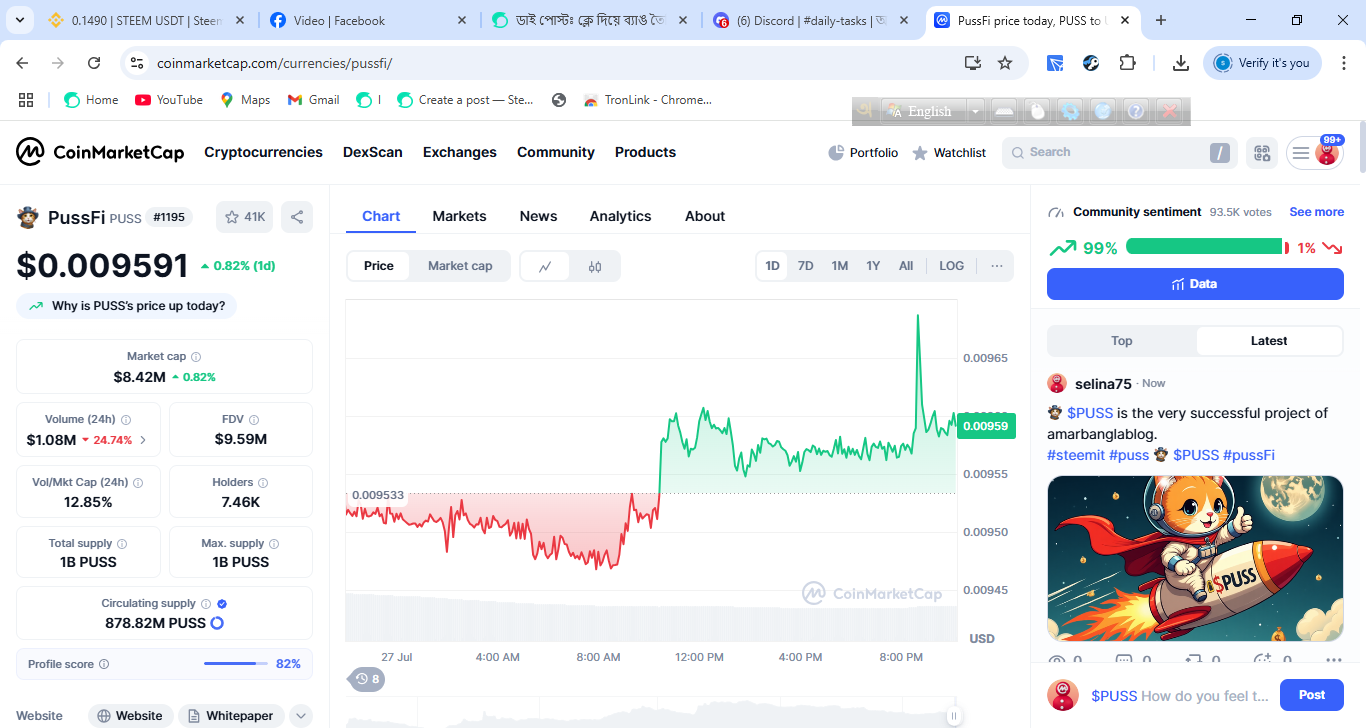Set chart range to 1Y
This screenshot has height=728, width=1366.
[x=873, y=266]
